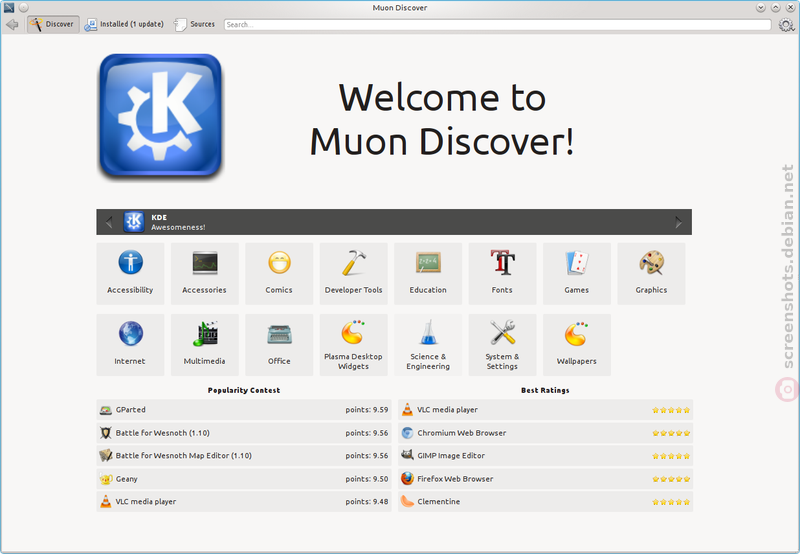This screenshot has height=554, width=800.
Task: Click the points: 9.50 value for Geany
Action: [366, 479]
